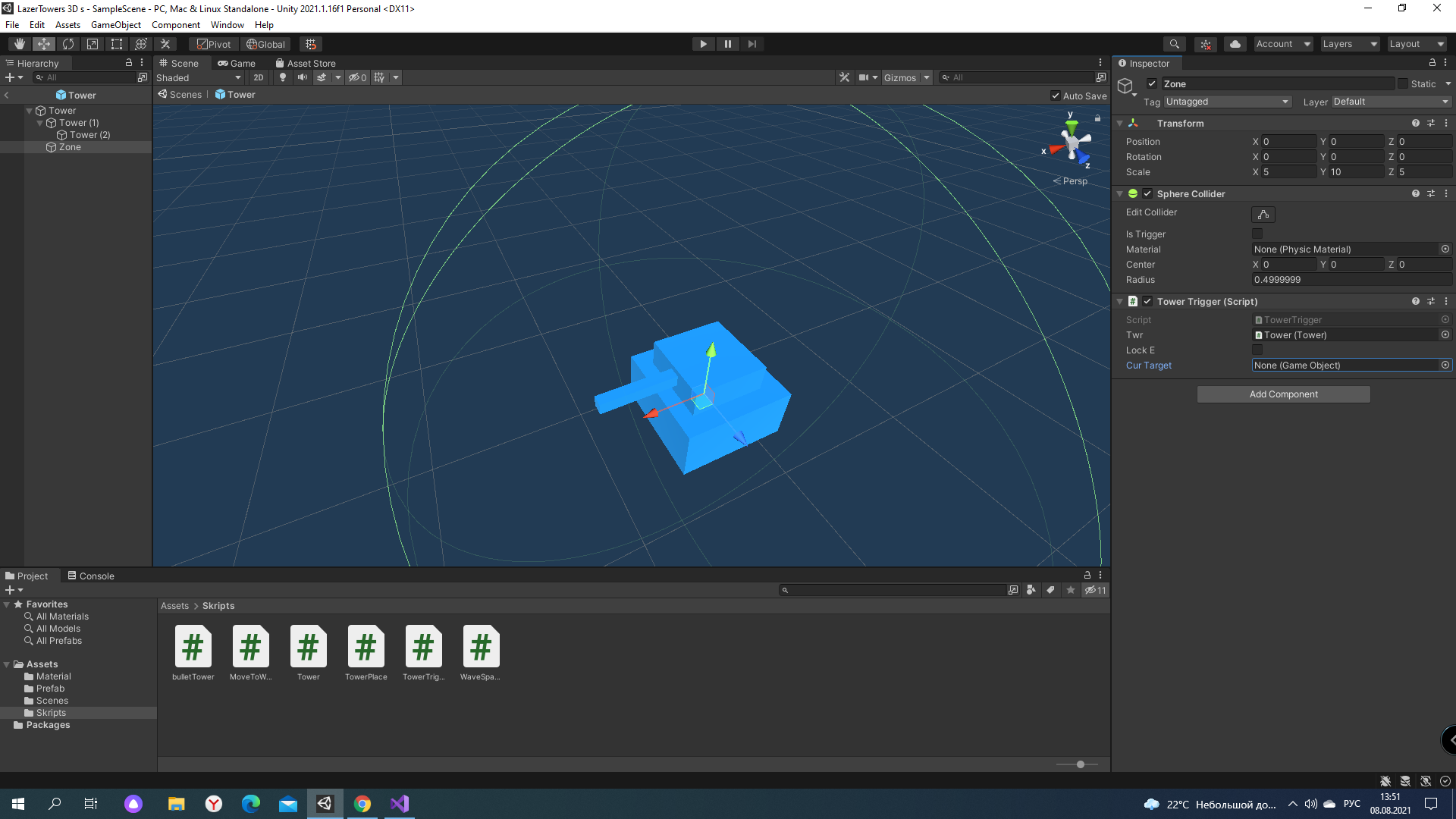Open the Tag Untagged dropdown
This screenshot has width=1456, height=819.
tap(1227, 102)
